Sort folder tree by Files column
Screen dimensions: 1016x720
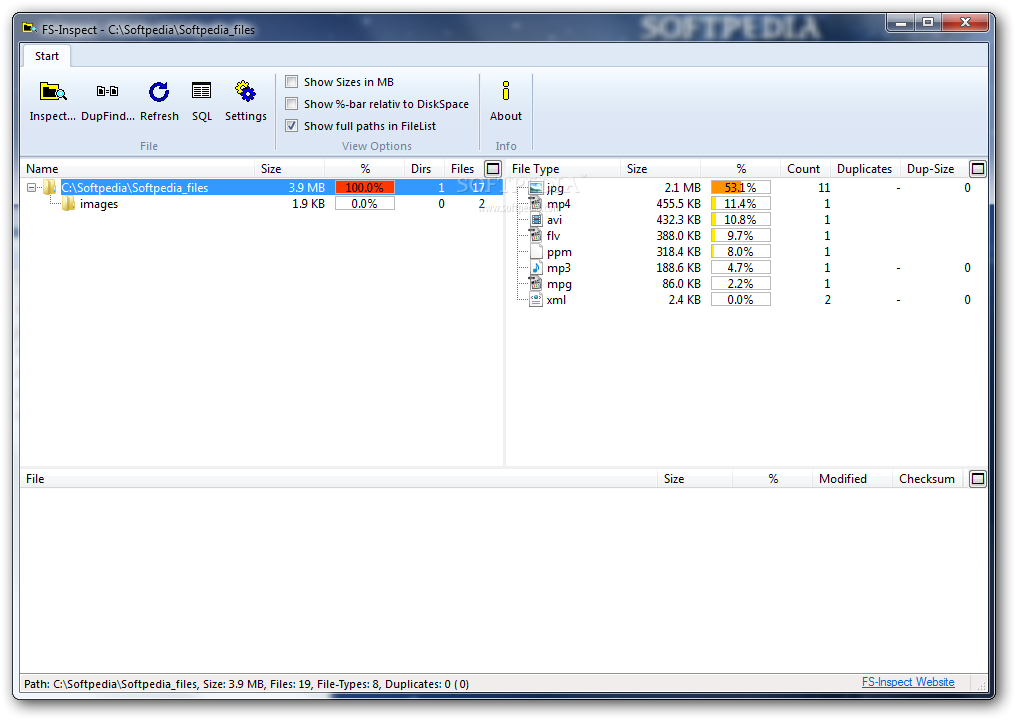(463, 169)
